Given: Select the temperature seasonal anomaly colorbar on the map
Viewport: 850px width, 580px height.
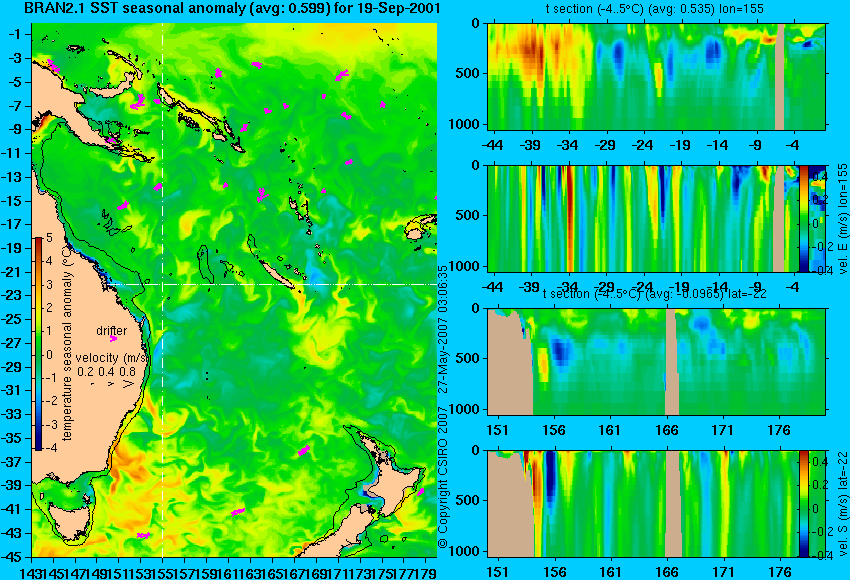Looking at the screenshot, I should [38, 344].
